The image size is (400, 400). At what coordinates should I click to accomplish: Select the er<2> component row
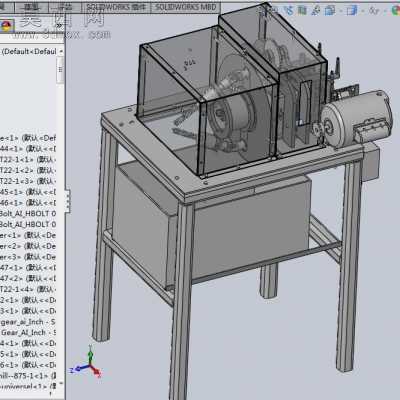pos(28,246)
